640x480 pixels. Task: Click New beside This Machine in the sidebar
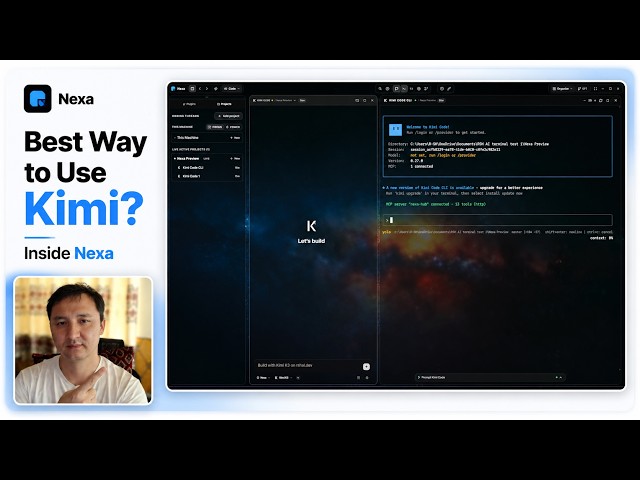coord(235,138)
